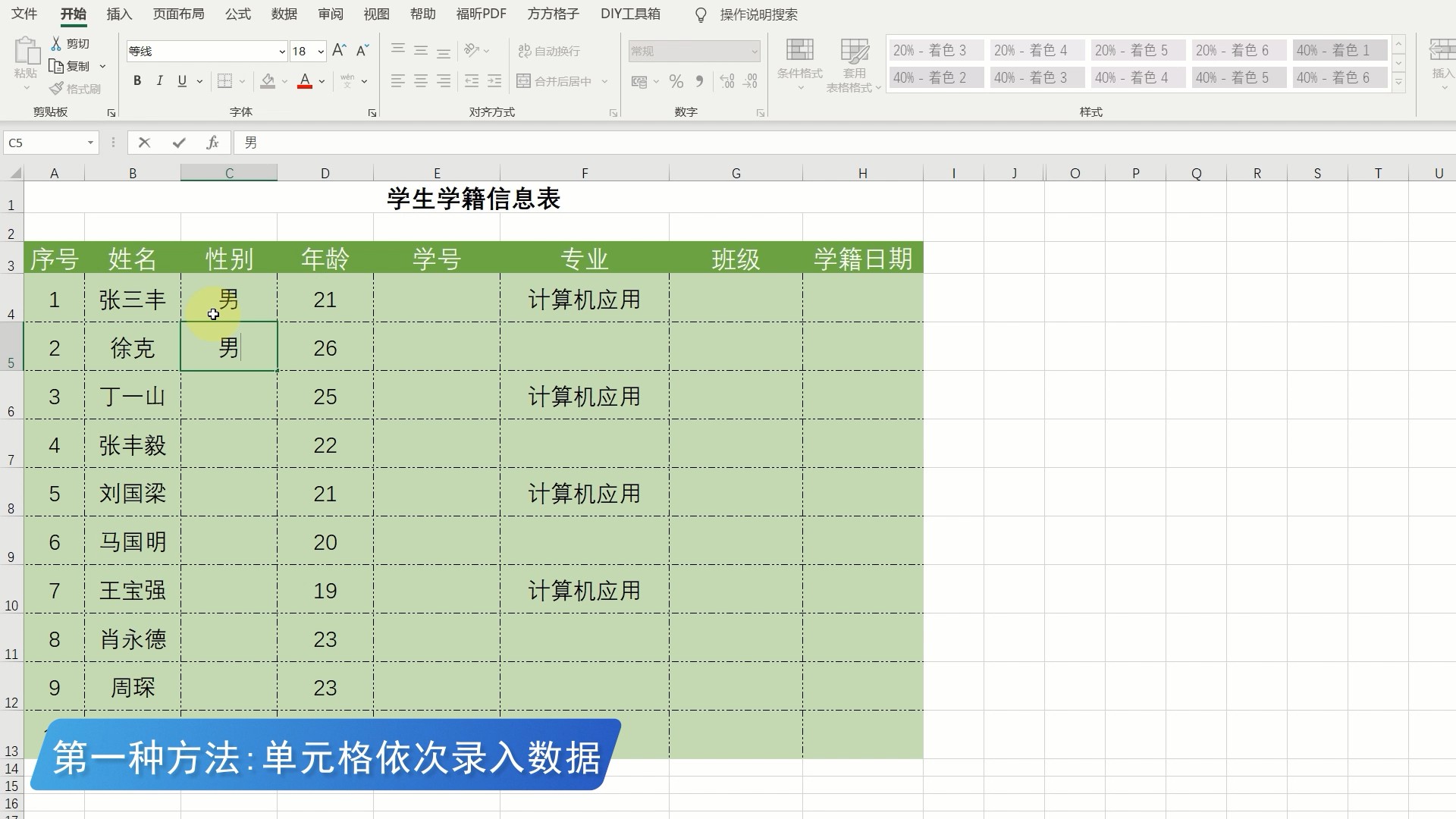The image size is (1456, 819).
Task: Align text right
Action: coord(444,81)
